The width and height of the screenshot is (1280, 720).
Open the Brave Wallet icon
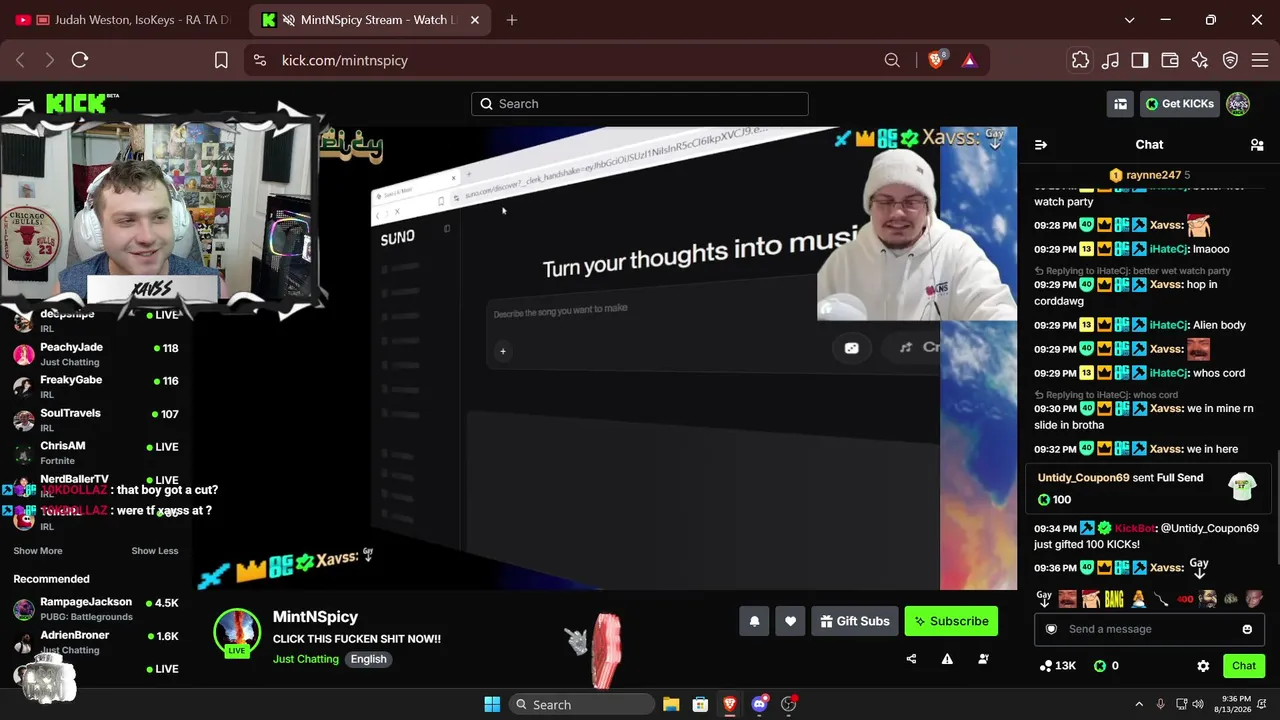coord(1170,60)
